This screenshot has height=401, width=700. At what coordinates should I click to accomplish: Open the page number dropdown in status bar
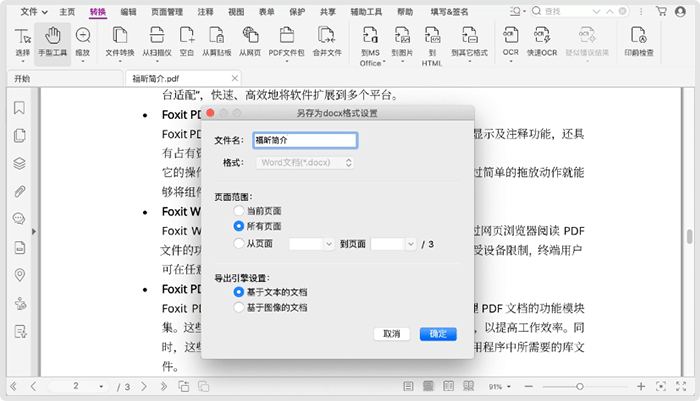[101, 386]
